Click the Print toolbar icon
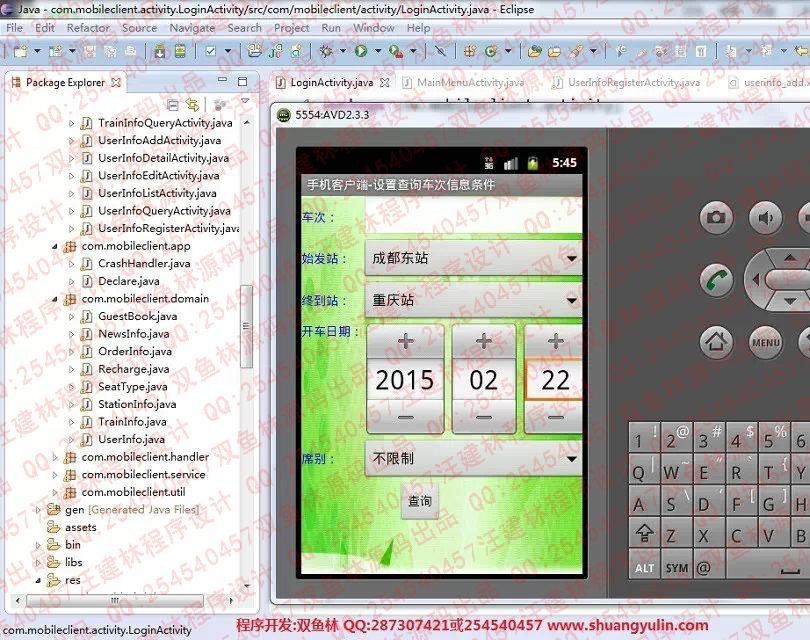The width and height of the screenshot is (810, 640). tap(131, 51)
